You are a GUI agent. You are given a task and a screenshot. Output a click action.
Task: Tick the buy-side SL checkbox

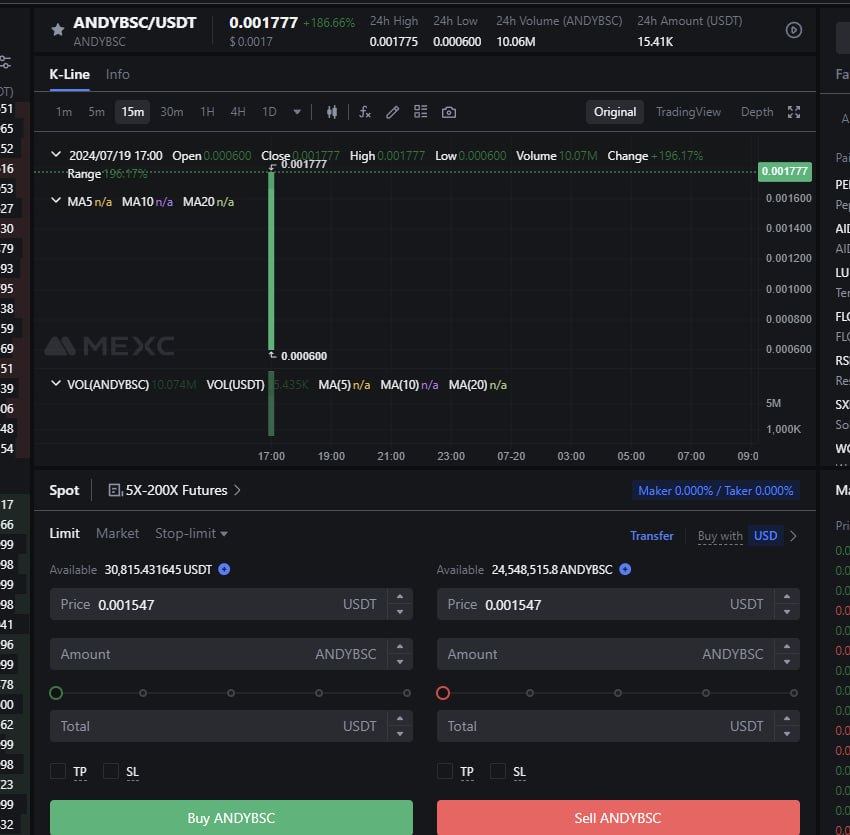click(111, 771)
